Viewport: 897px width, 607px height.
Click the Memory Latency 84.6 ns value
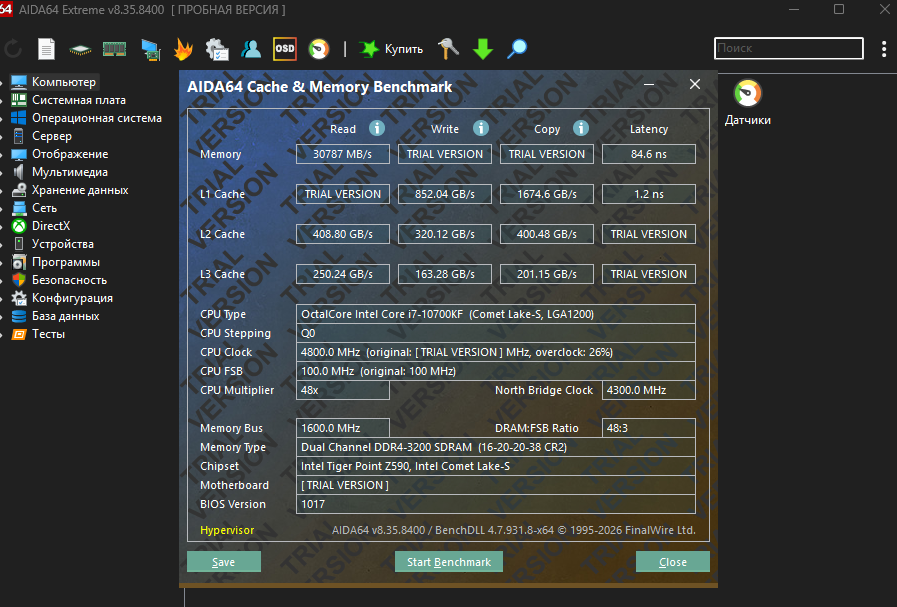pyautogui.click(x=649, y=154)
